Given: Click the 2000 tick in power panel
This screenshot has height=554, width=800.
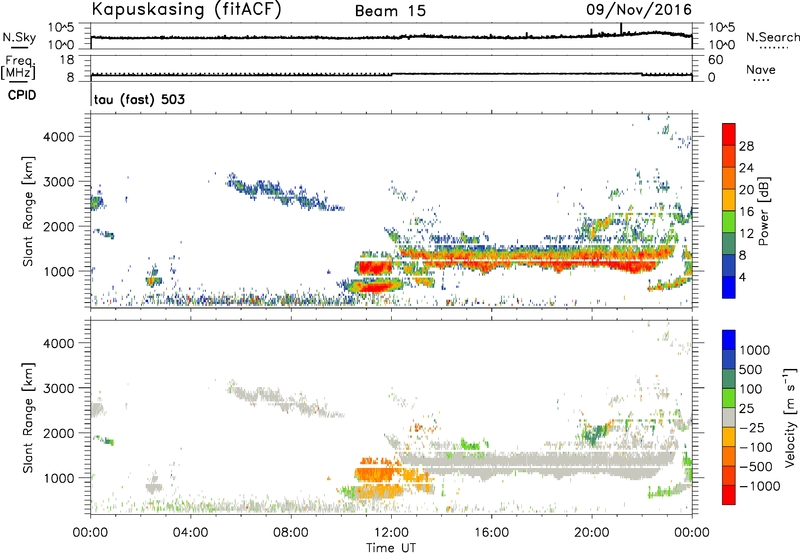Looking at the screenshot, I should pyautogui.click(x=59, y=226).
